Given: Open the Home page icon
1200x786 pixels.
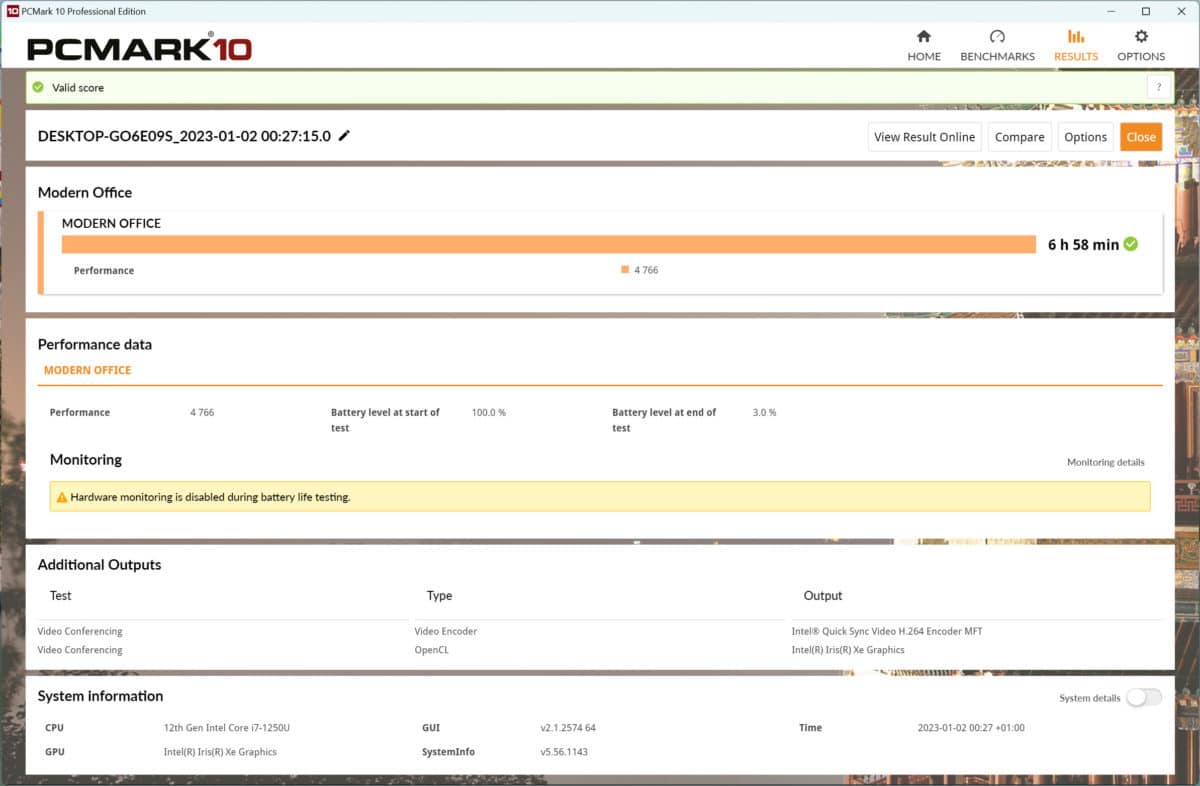Looking at the screenshot, I should (x=924, y=36).
